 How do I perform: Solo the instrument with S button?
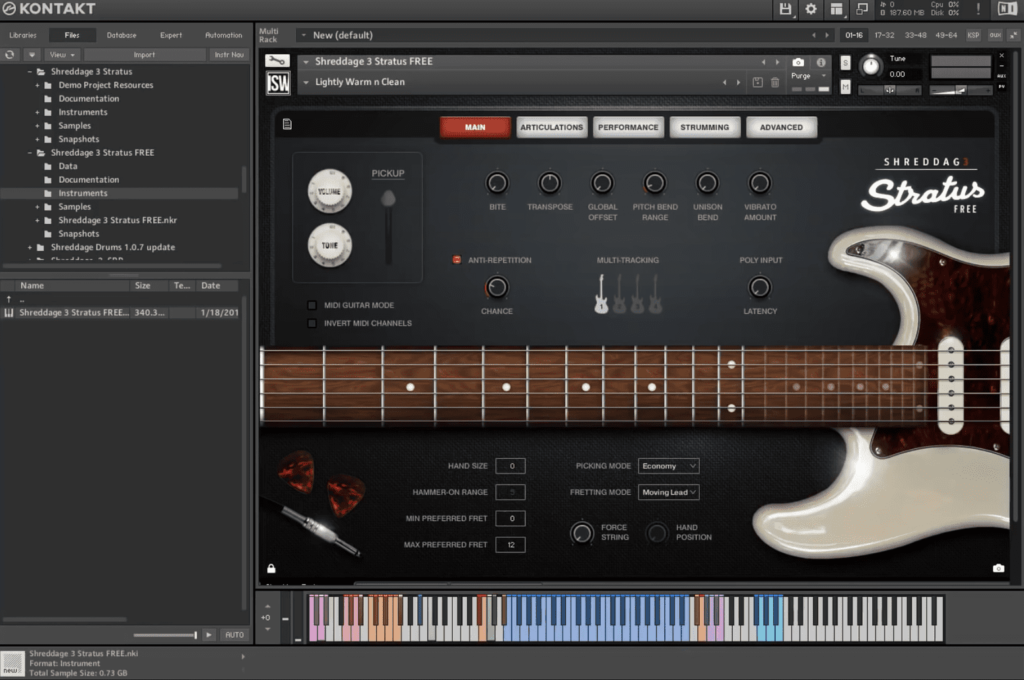[845, 63]
